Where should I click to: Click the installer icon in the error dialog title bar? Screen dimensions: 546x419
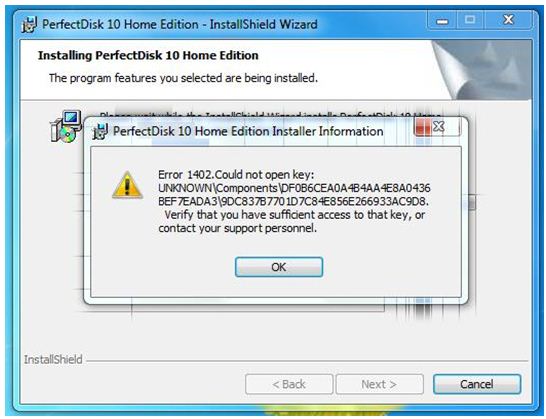(x=100, y=132)
